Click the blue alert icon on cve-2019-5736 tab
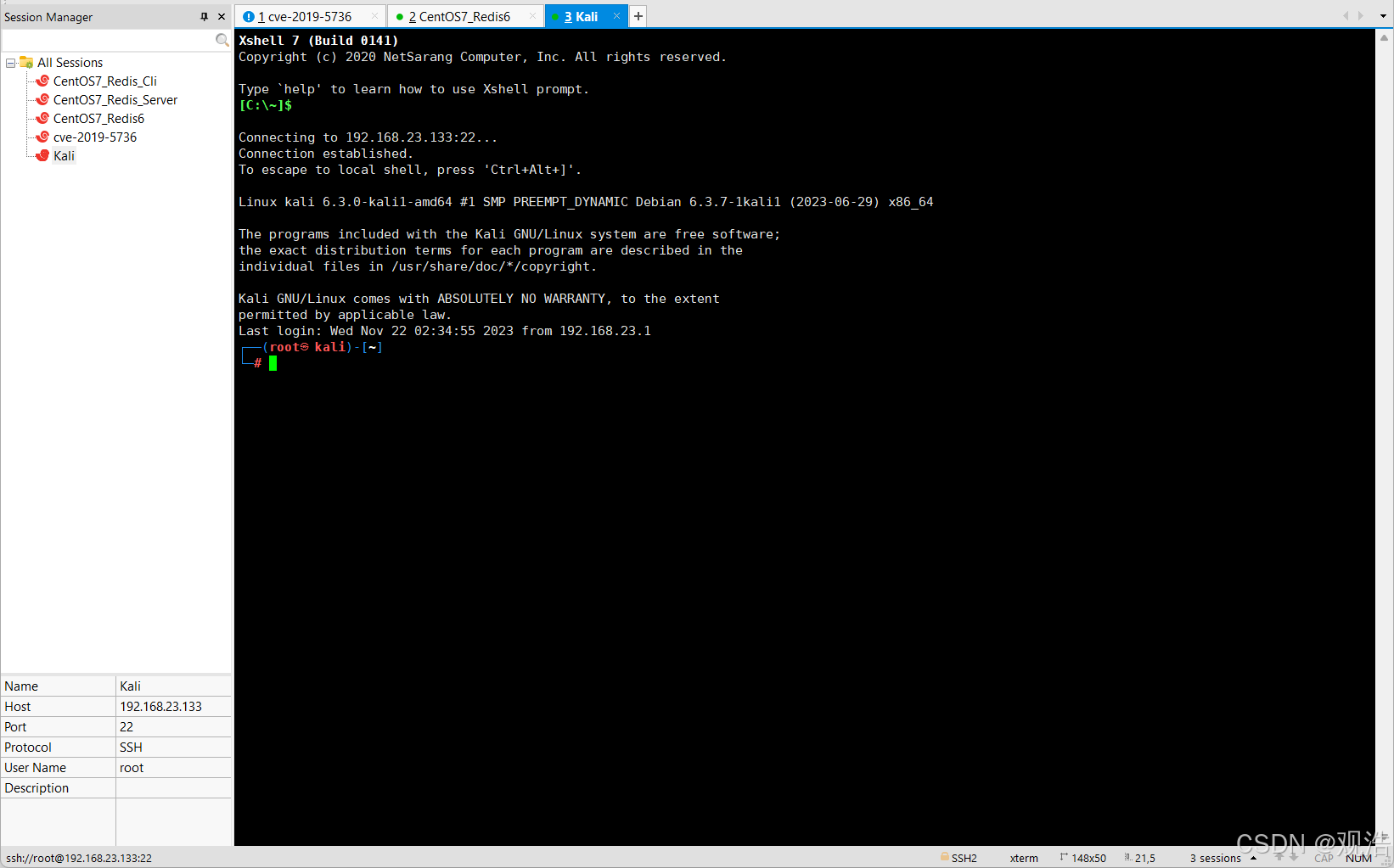Screen dimensions: 1394x868 (x=249, y=16)
